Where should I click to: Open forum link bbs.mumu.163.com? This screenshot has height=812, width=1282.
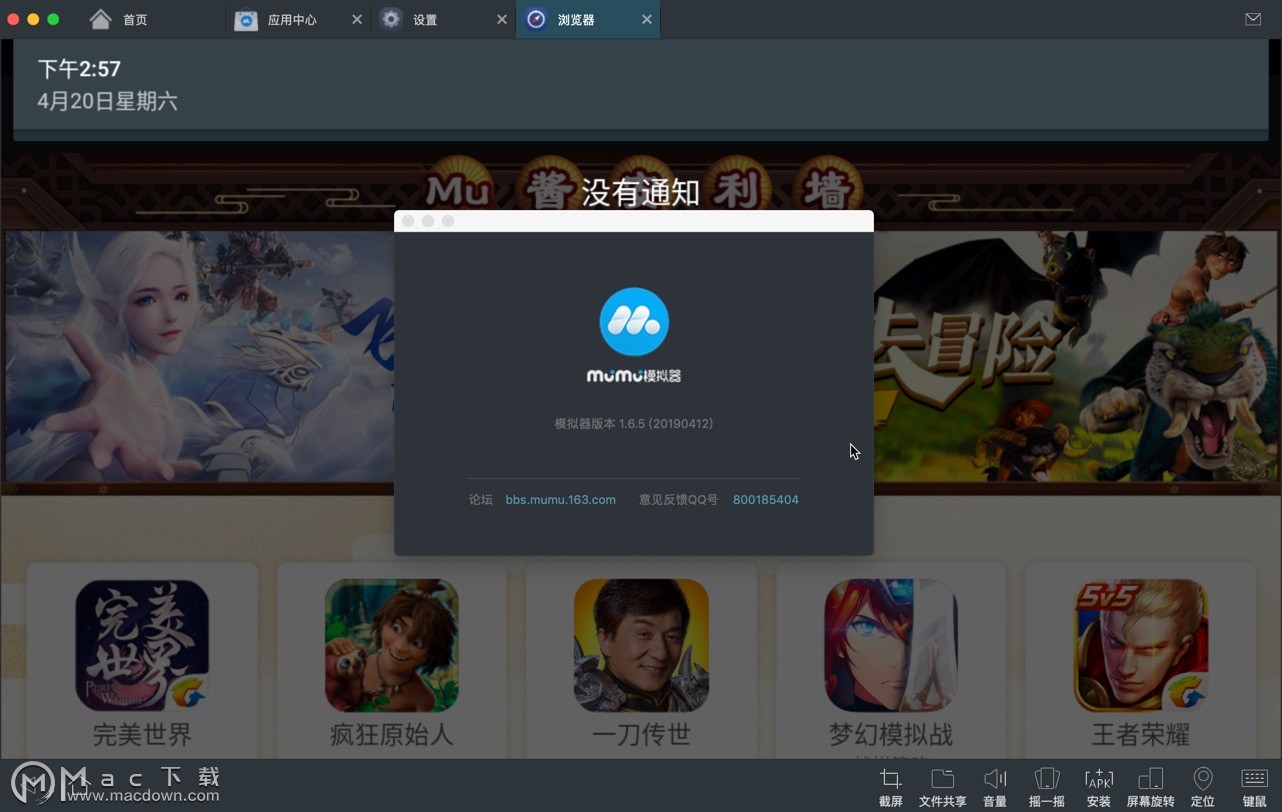coord(560,499)
